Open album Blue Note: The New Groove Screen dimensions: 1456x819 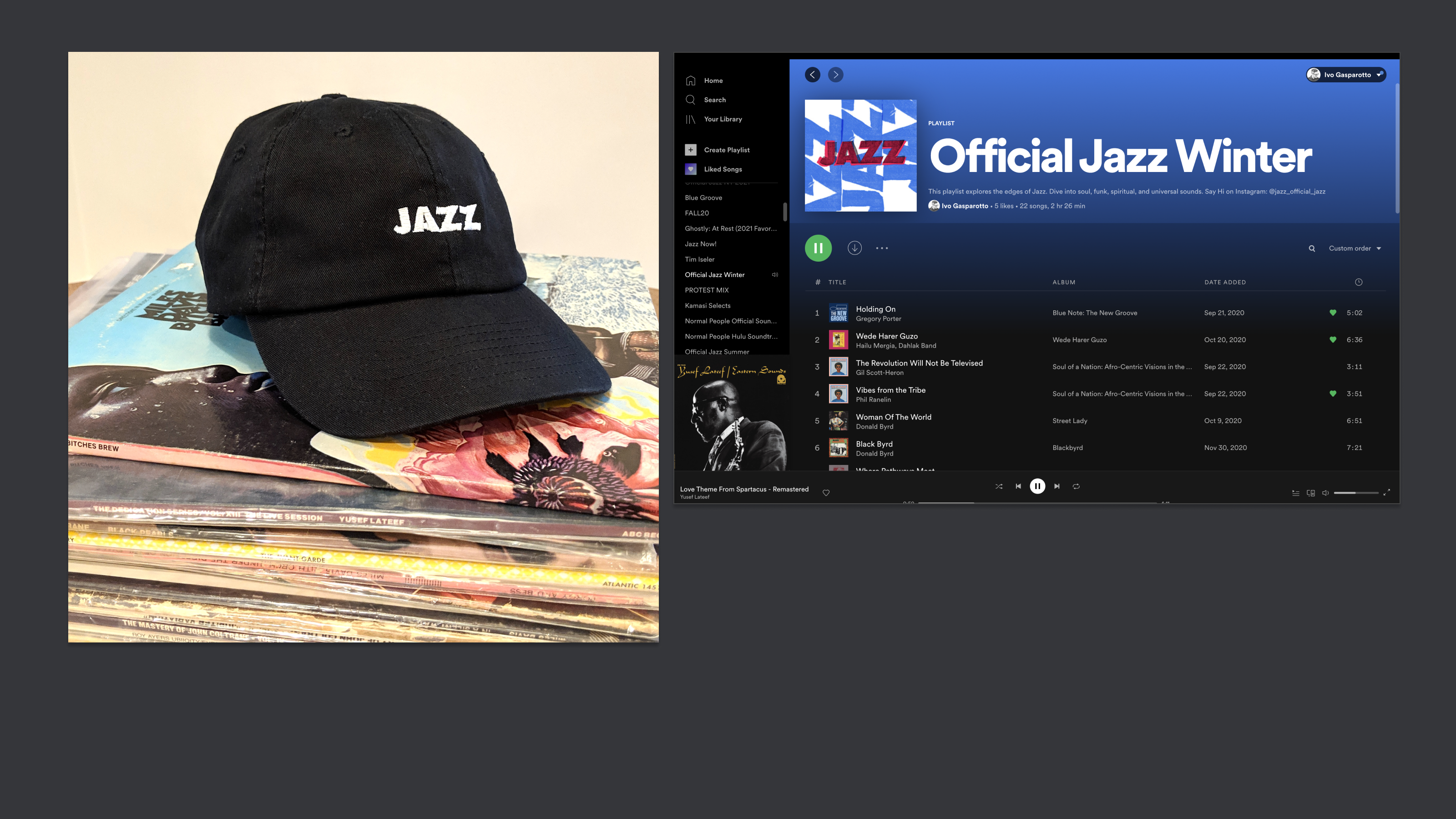coord(1095,313)
